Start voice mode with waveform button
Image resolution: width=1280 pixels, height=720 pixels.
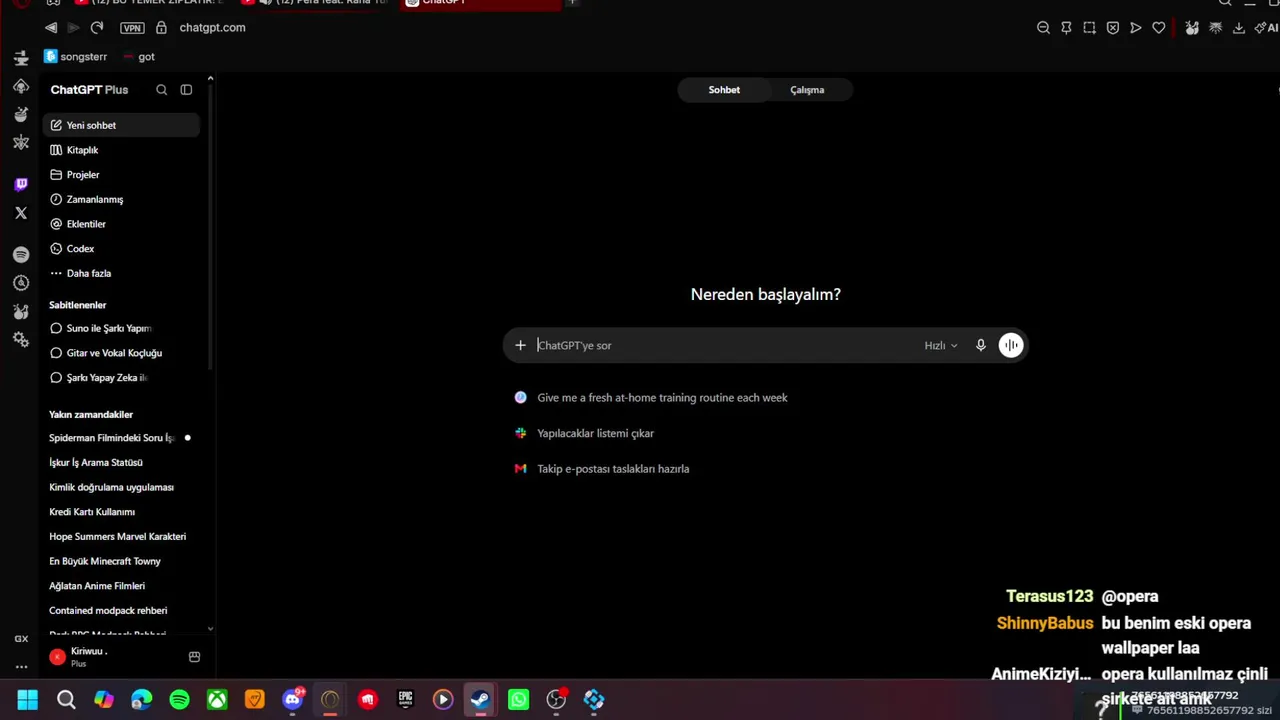pos(1011,345)
